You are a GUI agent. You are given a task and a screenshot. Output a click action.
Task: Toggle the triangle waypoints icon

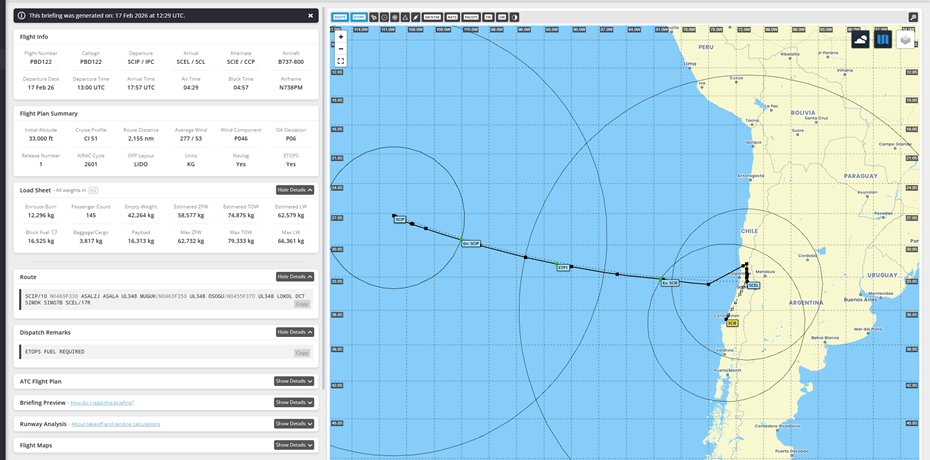click(x=405, y=17)
